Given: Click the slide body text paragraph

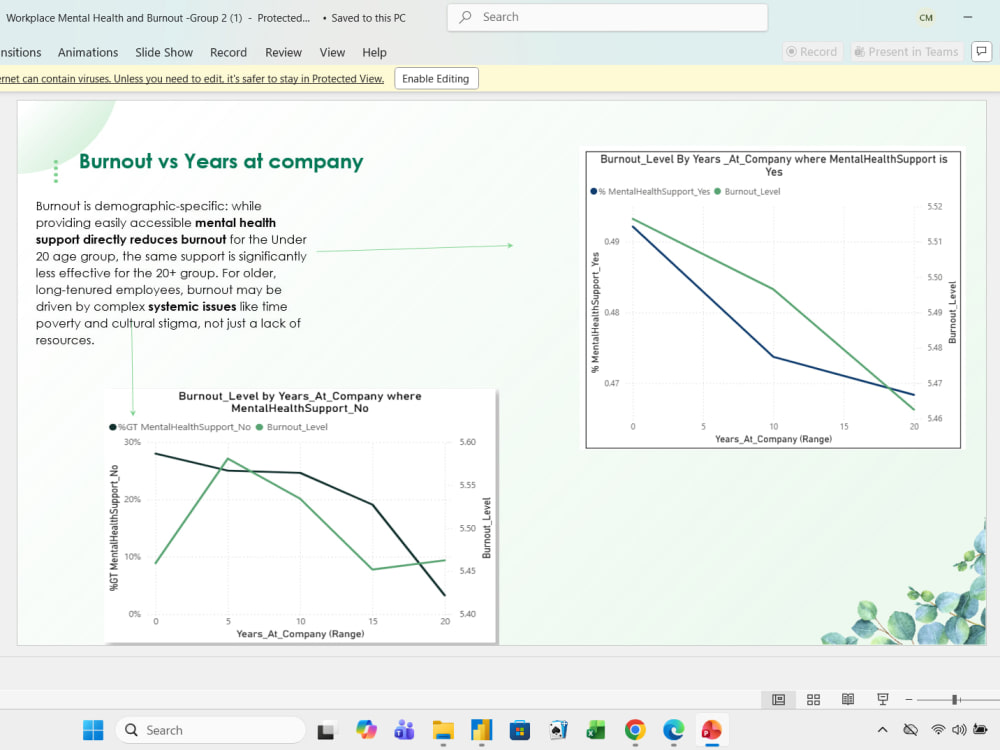Looking at the screenshot, I should coord(171,273).
